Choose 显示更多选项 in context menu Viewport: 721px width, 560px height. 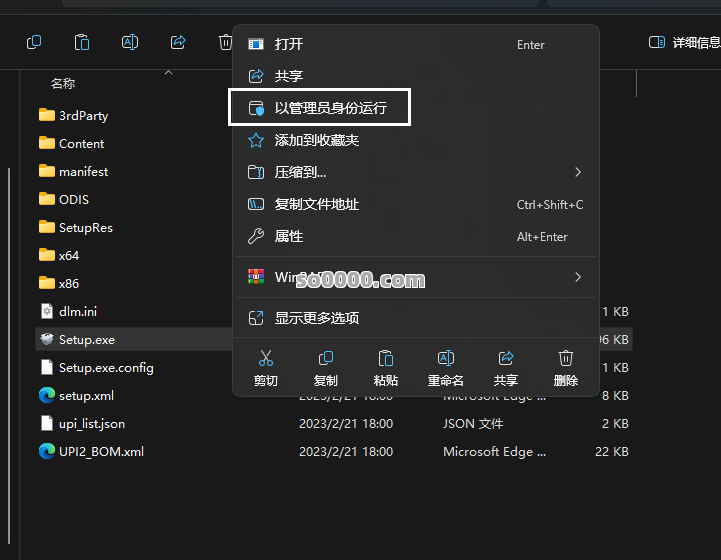pos(317,318)
